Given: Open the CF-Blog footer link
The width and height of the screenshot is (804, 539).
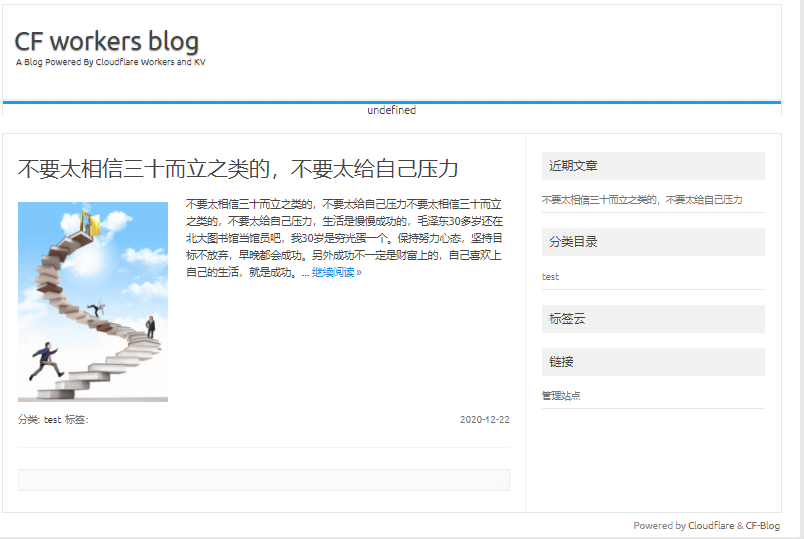Looking at the screenshot, I should tap(762, 526).
